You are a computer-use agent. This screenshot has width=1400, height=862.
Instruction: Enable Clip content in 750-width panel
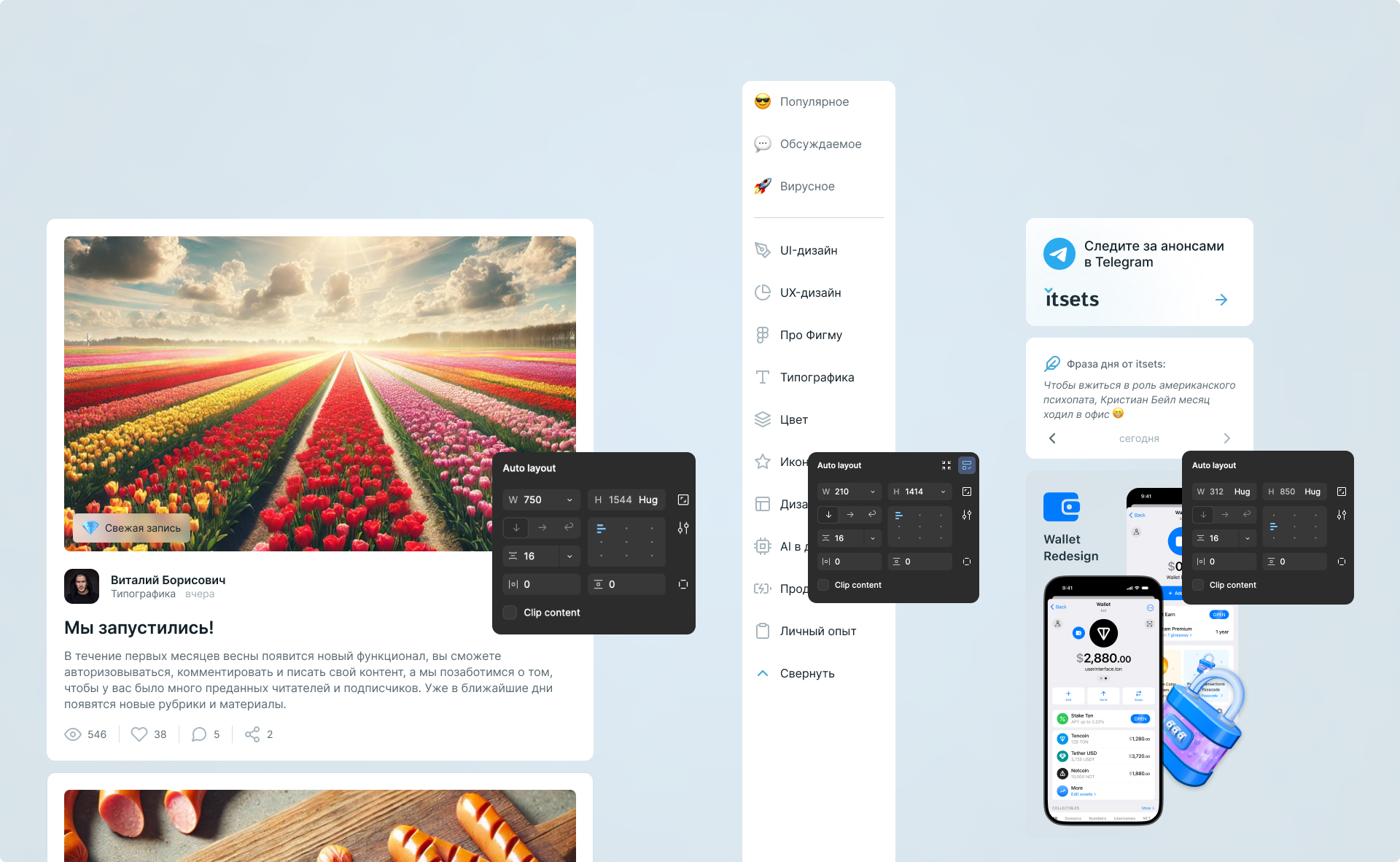click(510, 613)
